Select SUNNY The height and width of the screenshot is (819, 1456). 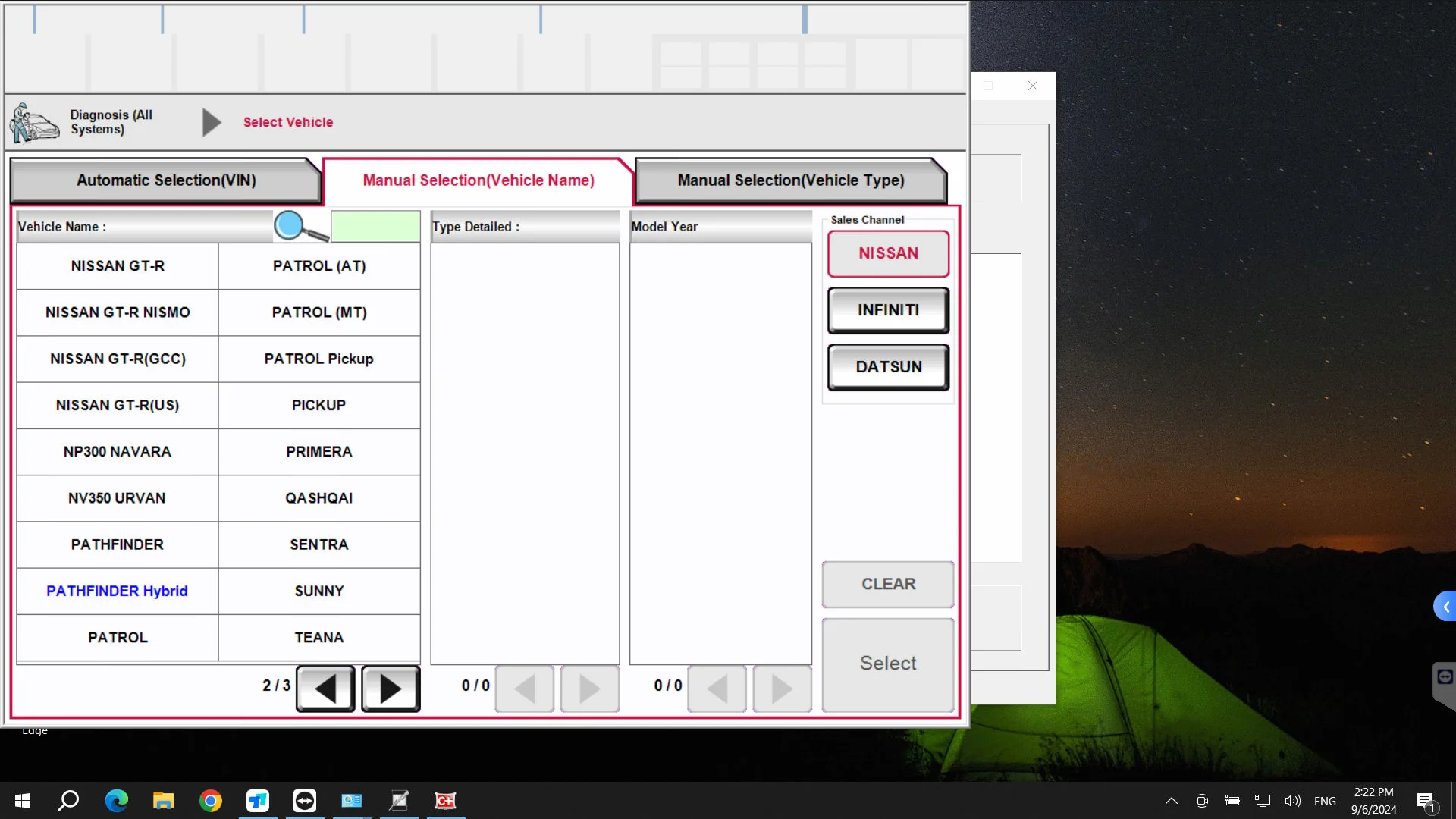pyautogui.click(x=319, y=591)
